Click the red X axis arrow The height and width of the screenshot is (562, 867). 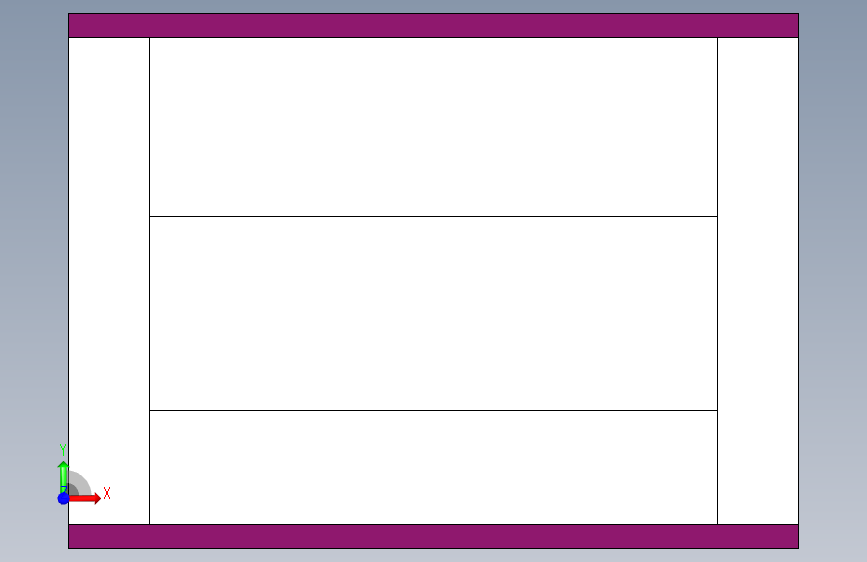tap(84, 498)
